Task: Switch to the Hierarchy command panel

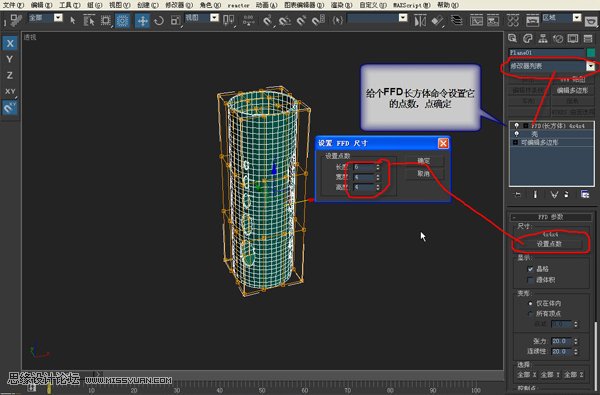Action: pyautogui.click(x=543, y=38)
